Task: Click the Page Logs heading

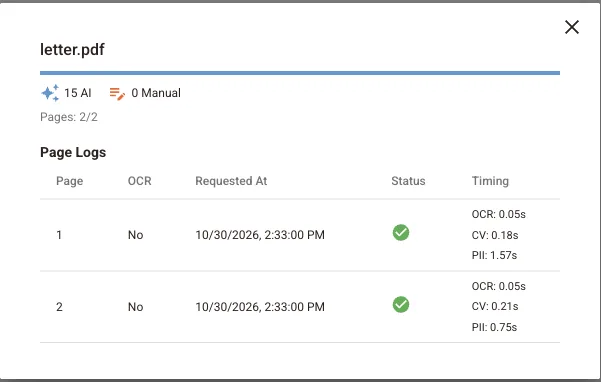Action: 73,152
